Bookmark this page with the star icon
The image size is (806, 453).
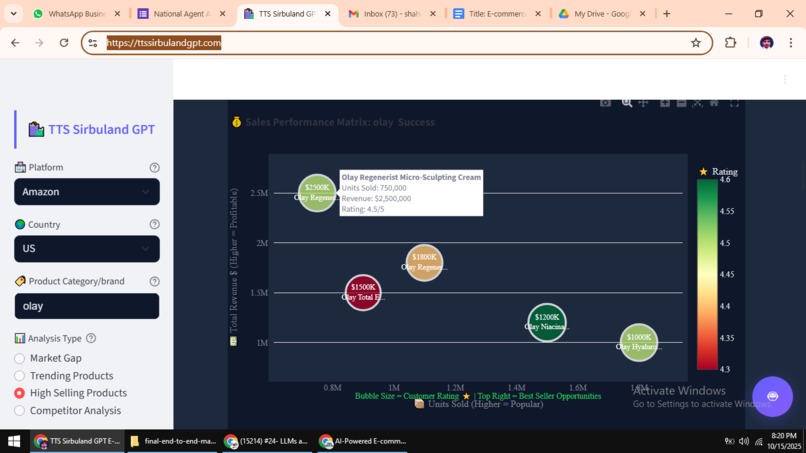(695, 43)
